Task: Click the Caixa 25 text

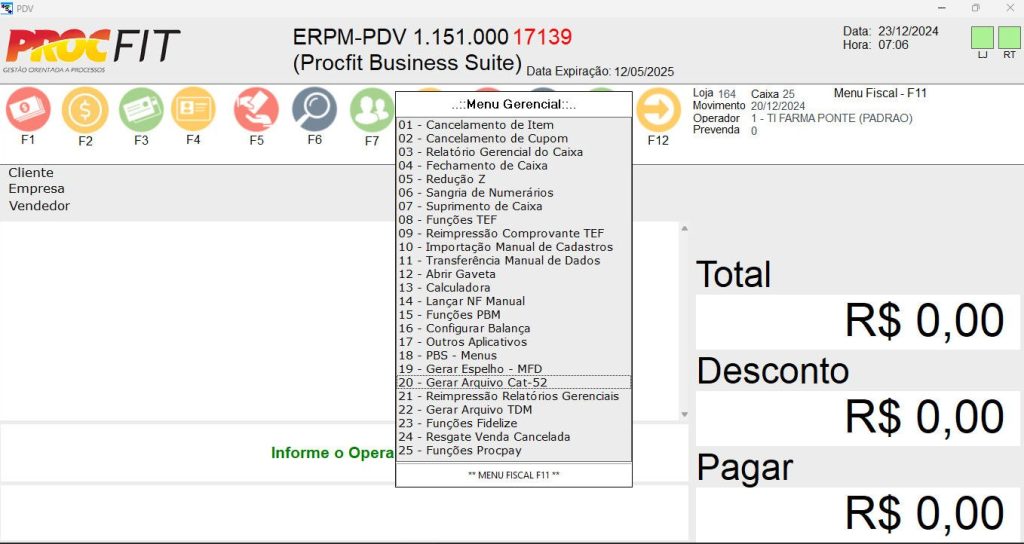Action: tap(773, 94)
